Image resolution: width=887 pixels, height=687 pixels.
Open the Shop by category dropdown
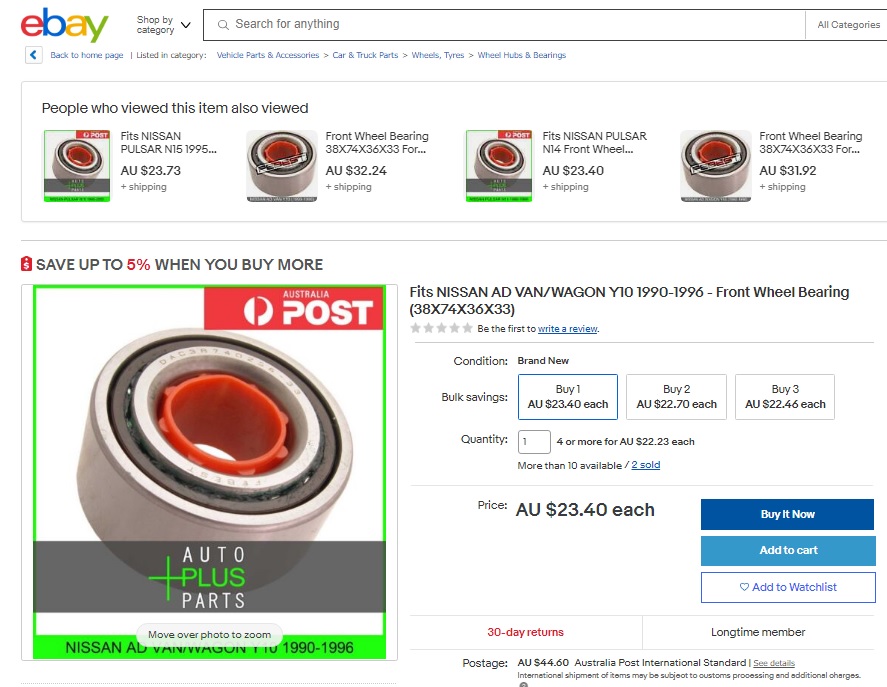click(163, 25)
